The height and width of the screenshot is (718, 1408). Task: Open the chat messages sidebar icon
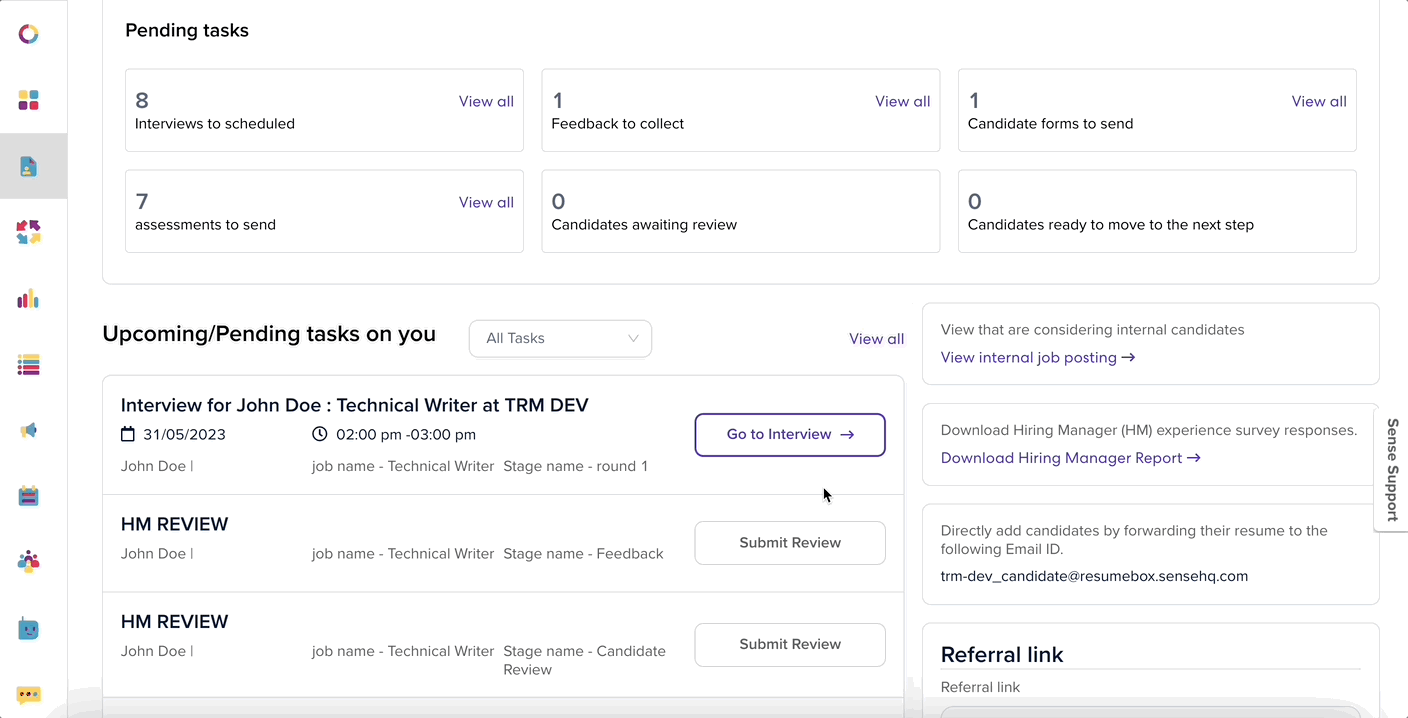coord(29,695)
